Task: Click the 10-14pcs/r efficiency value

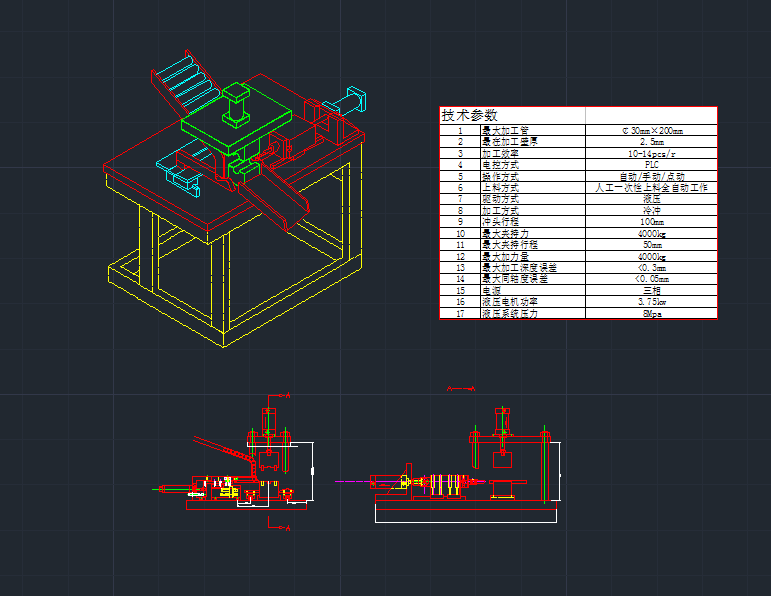Action: coord(651,154)
